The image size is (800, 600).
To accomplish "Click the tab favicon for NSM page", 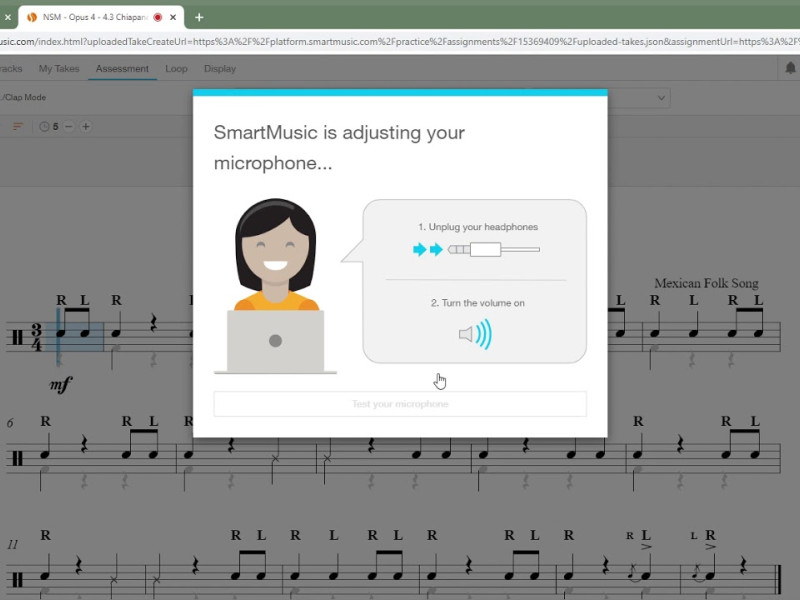I will pyautogui.click(x=32, y=17).
